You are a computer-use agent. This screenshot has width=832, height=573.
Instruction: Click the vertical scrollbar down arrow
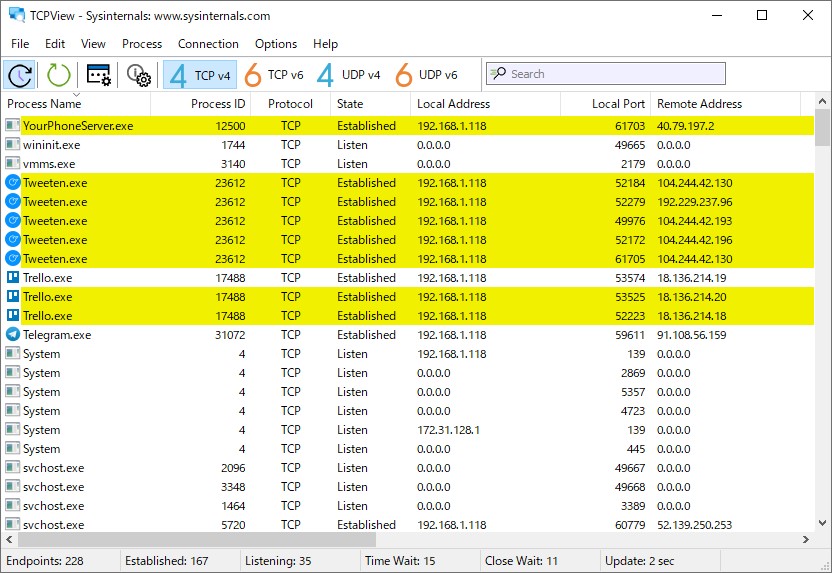pyautogui.click(x=822, y=523)
